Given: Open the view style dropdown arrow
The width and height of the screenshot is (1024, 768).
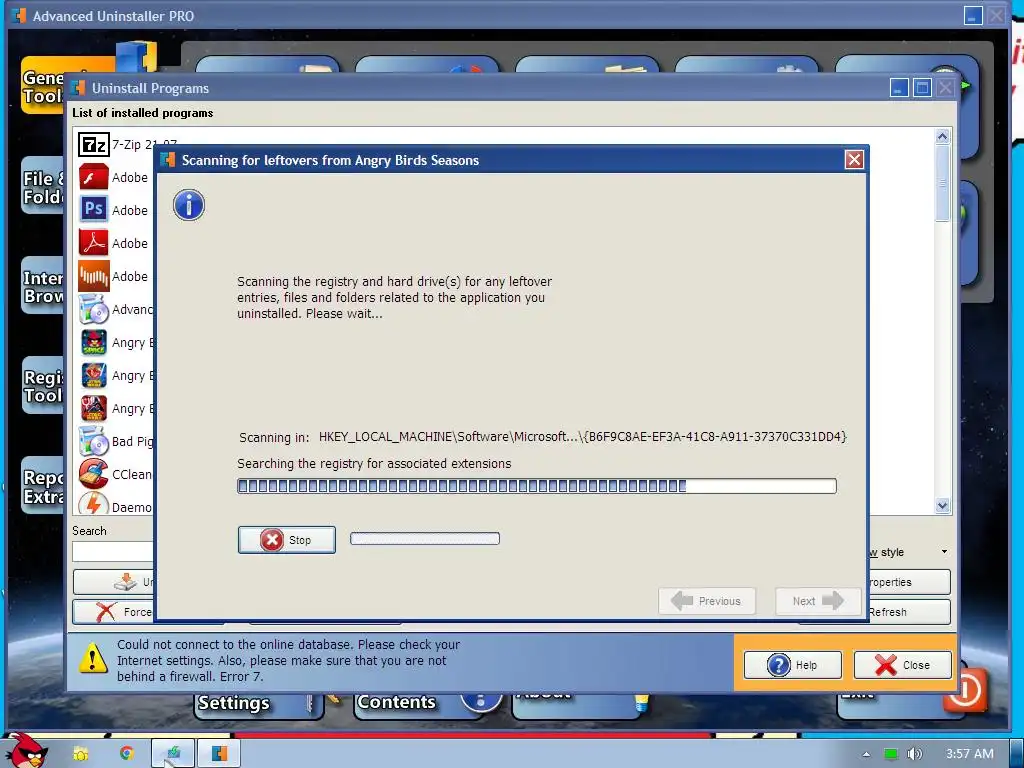Looking at the screenshot, I should 944,552.
